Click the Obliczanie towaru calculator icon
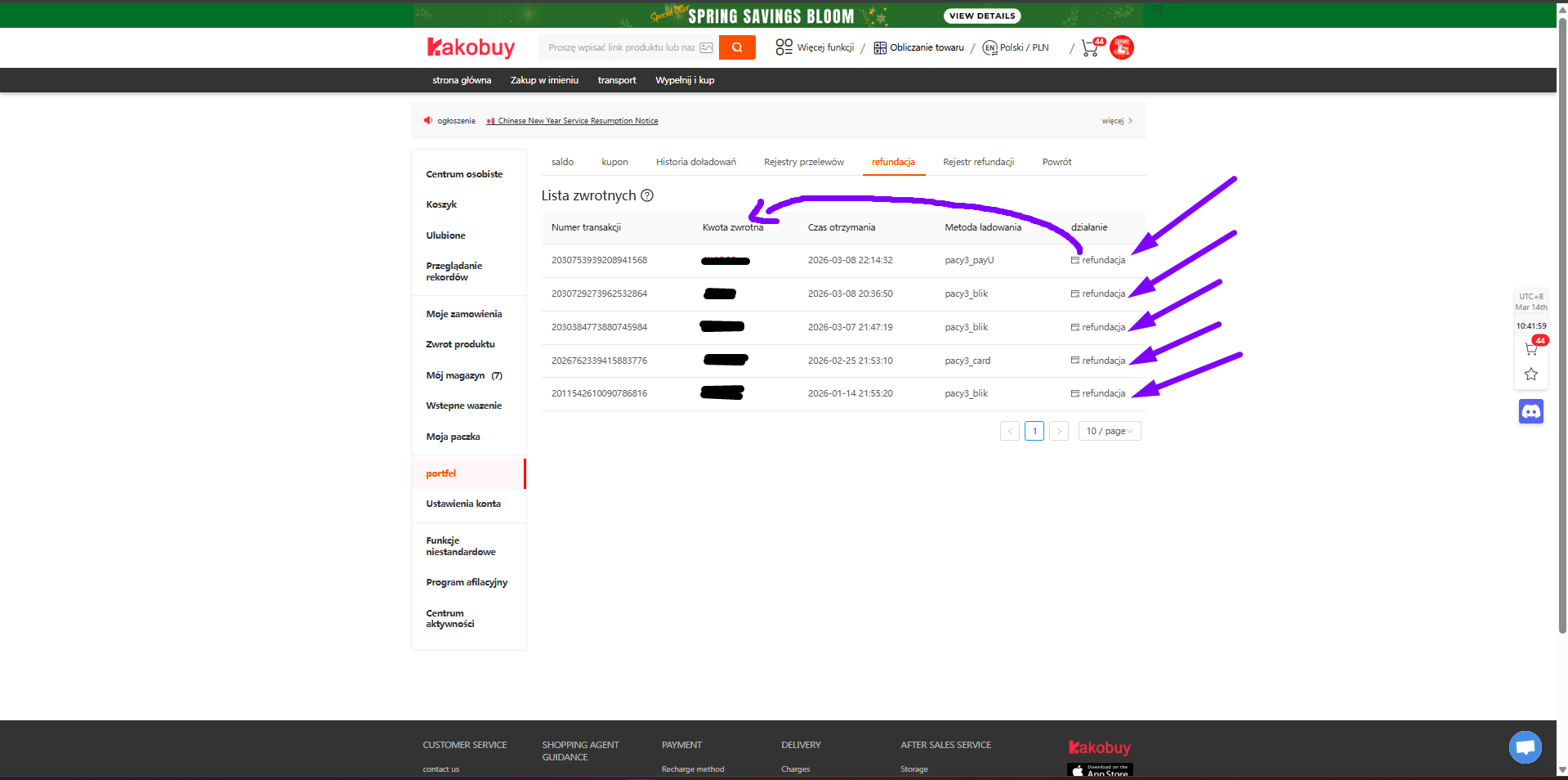 (880, 47)
